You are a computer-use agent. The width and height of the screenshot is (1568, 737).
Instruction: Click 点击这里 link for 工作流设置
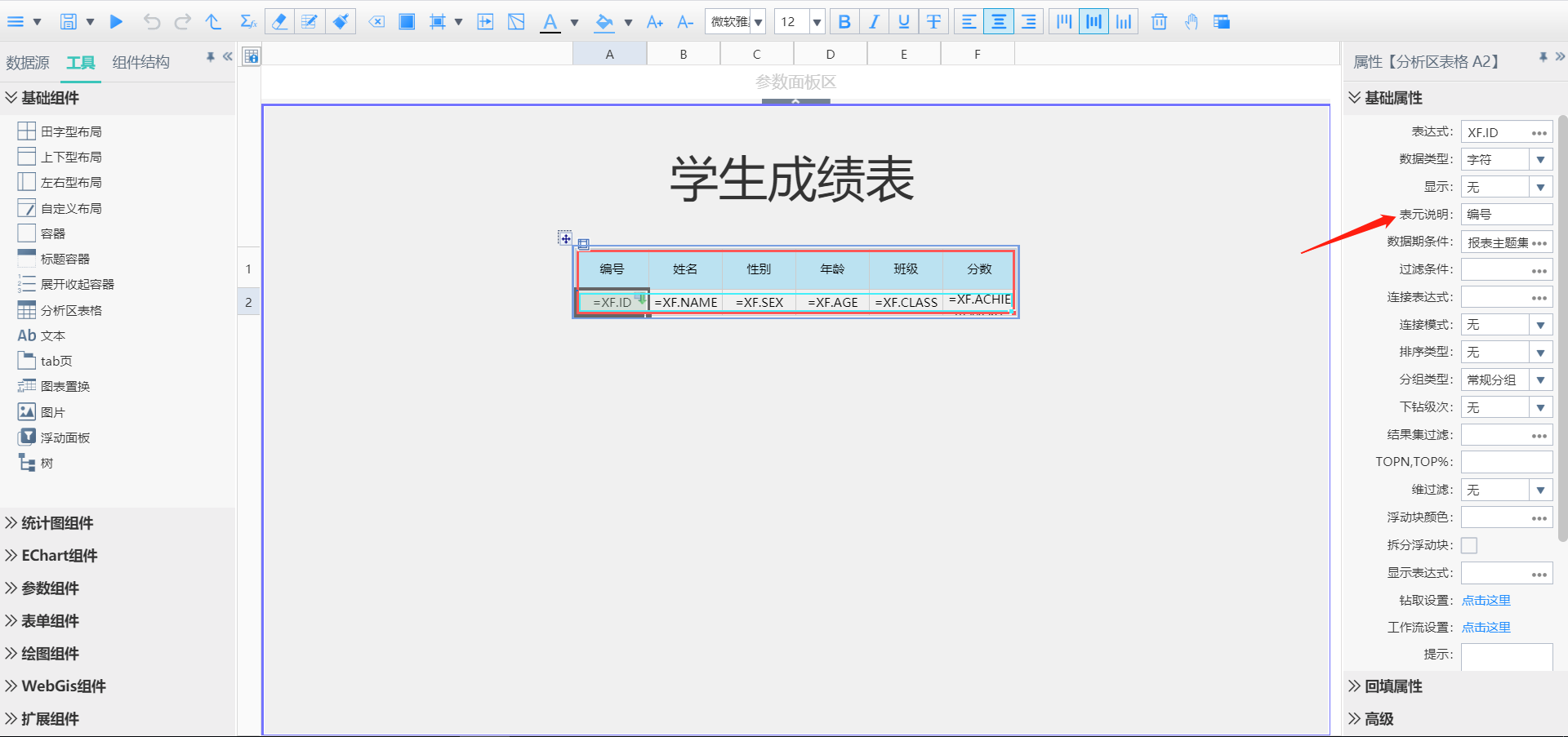[1486, 628]
